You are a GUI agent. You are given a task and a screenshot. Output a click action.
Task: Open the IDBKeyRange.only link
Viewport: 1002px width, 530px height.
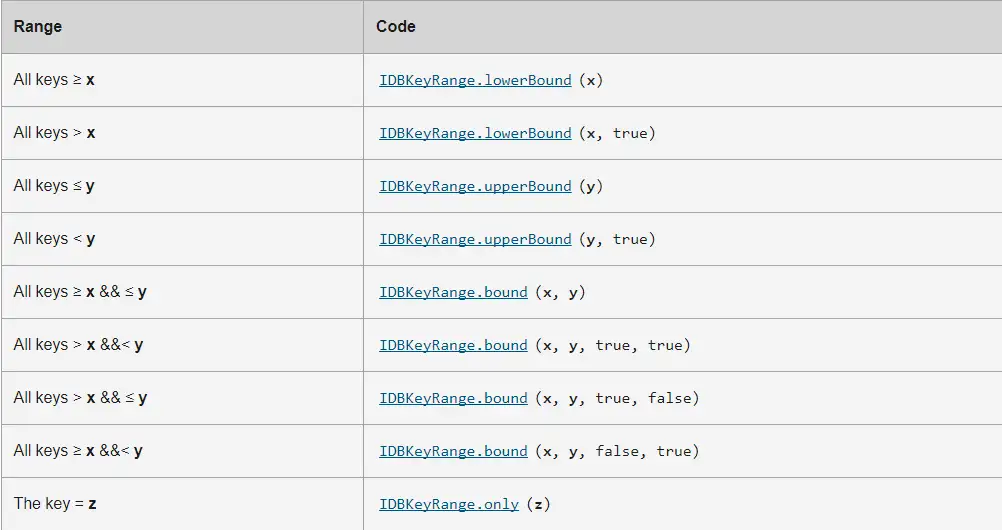449,505
